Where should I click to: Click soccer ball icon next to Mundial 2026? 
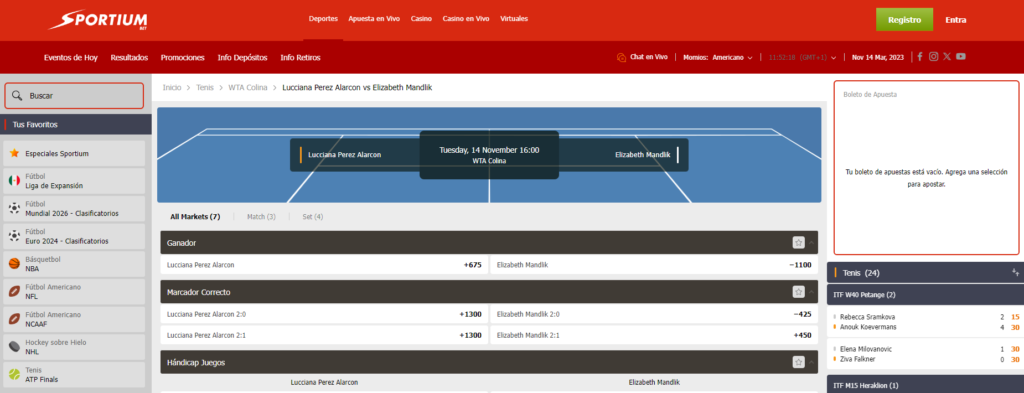point(14,209)
